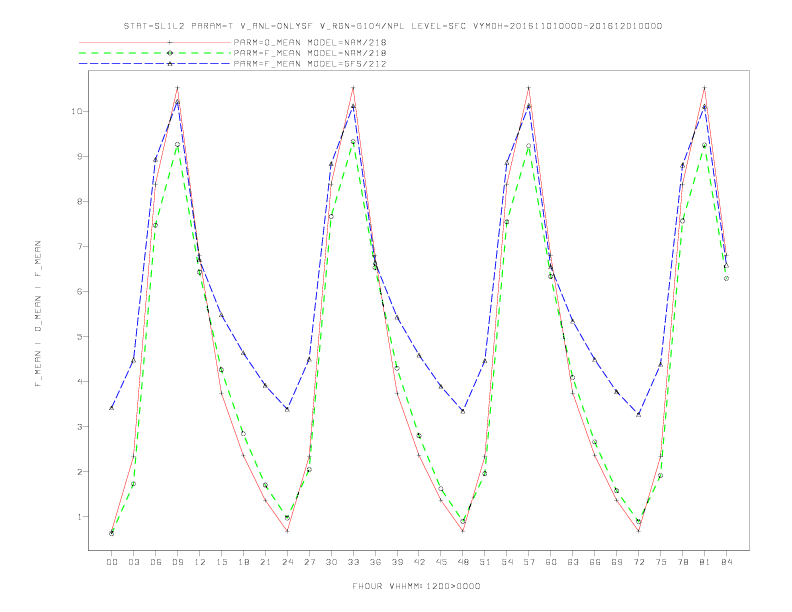Click the vertical y-axis title F_MEAN | O_MEAN | F_MEAN

38,314
